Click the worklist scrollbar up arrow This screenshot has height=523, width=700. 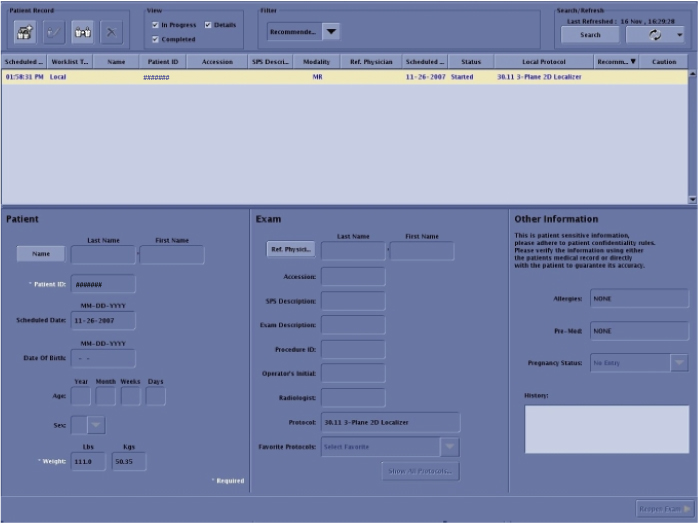coord(693,75)
